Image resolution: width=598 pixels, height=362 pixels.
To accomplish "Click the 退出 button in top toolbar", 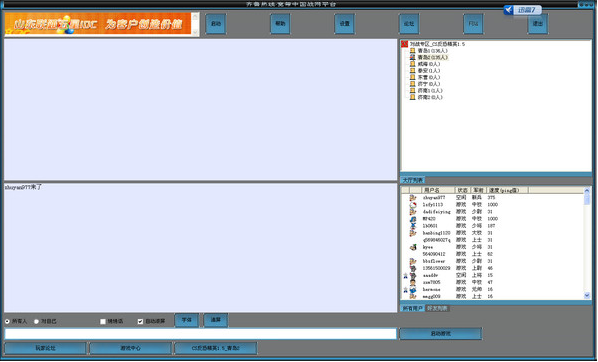I will [538, 24].
